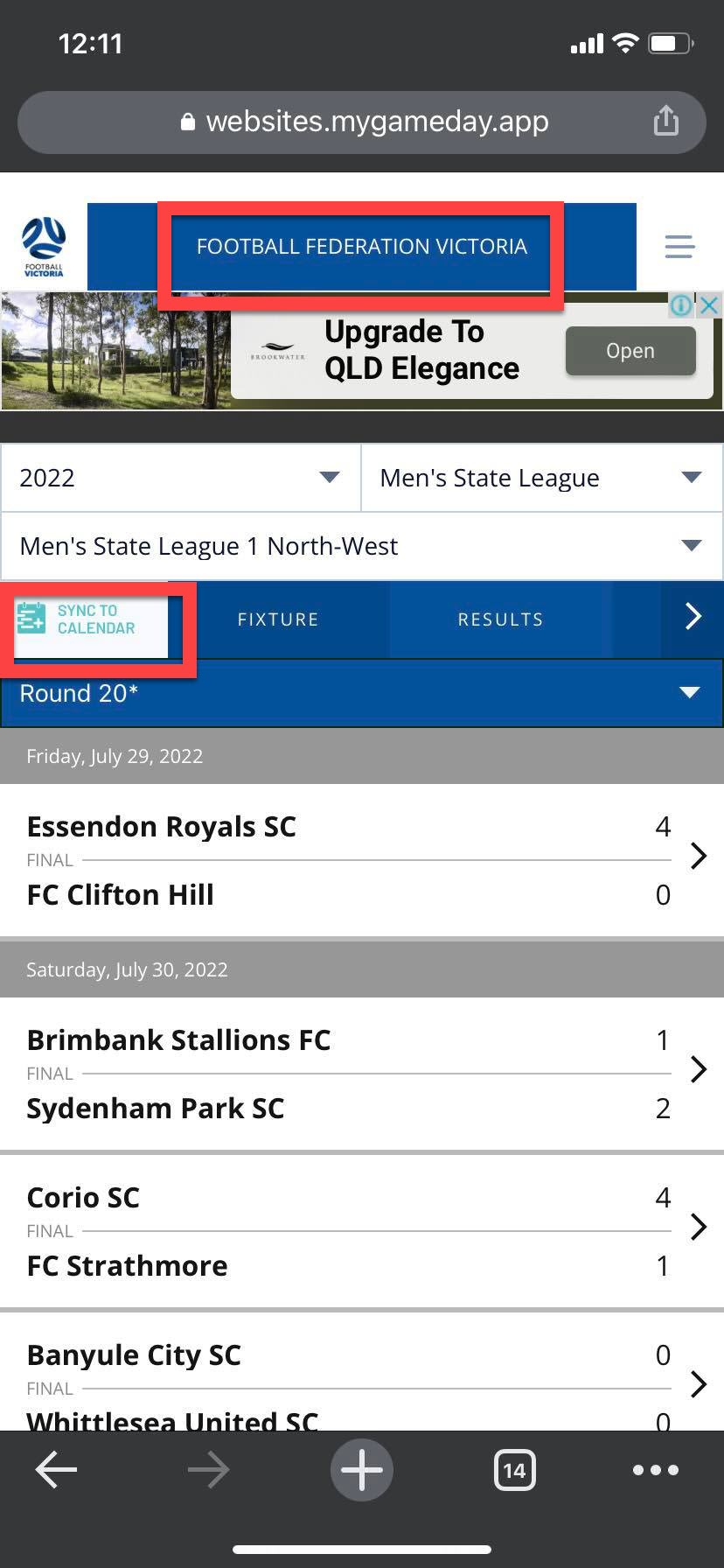Open the tab switcher showing 14 tabs

click(514, 1470)
